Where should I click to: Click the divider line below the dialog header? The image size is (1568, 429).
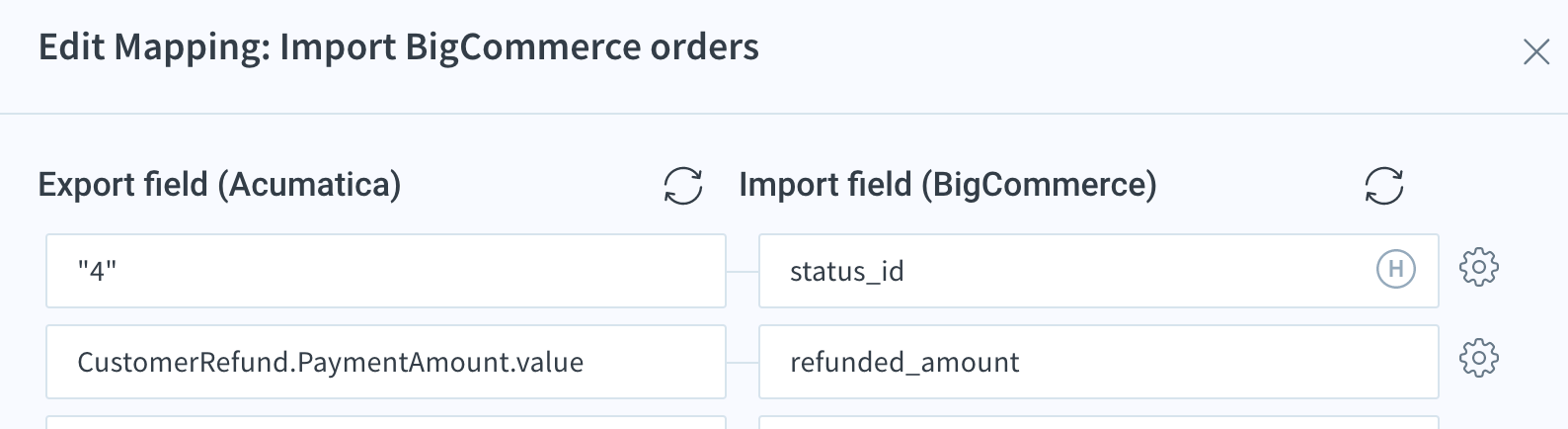(x=784, y=114)
